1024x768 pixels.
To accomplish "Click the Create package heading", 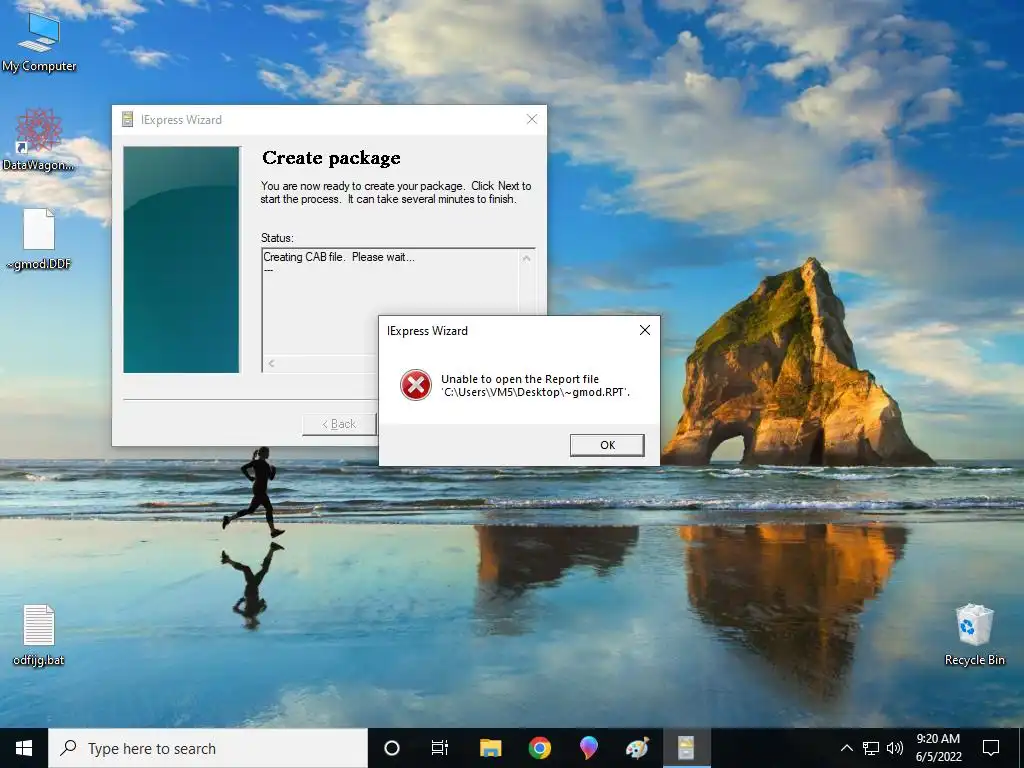I will tap(331, 158).
